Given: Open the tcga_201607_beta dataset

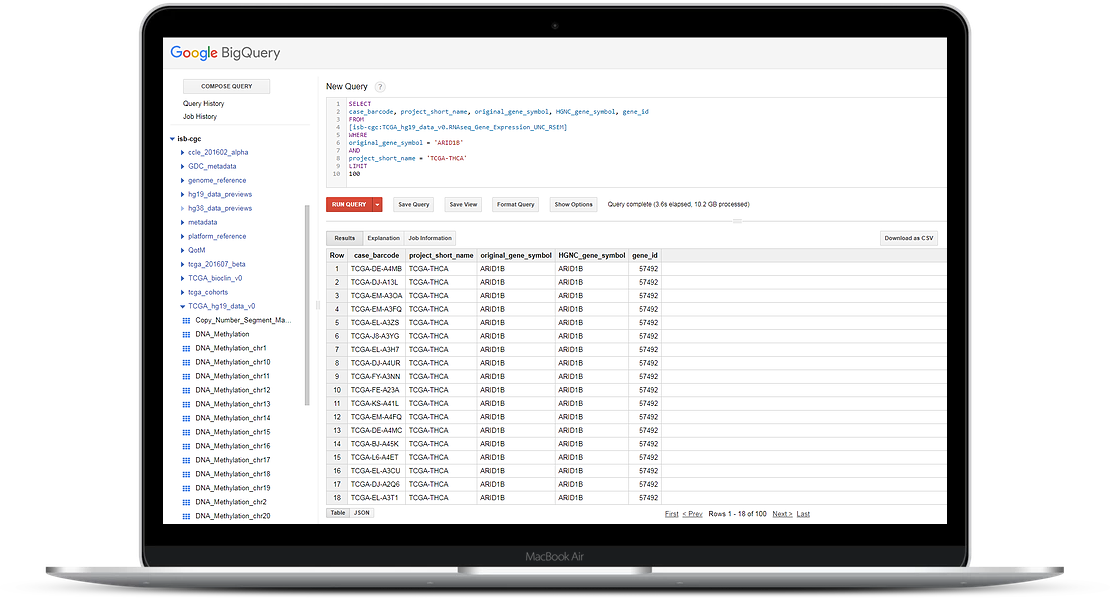Looking at the screenshot, I should pos(217,265).
